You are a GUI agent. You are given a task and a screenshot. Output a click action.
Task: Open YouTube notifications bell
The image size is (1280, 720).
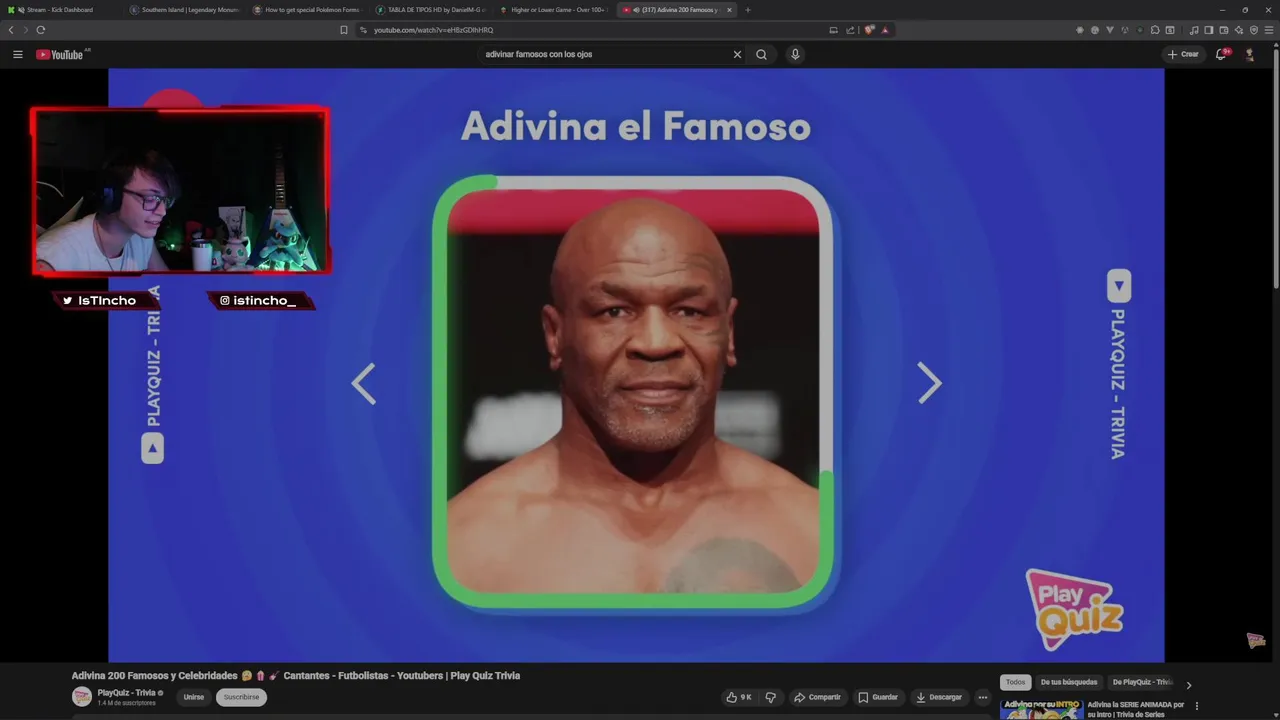tap(1221, 54)
